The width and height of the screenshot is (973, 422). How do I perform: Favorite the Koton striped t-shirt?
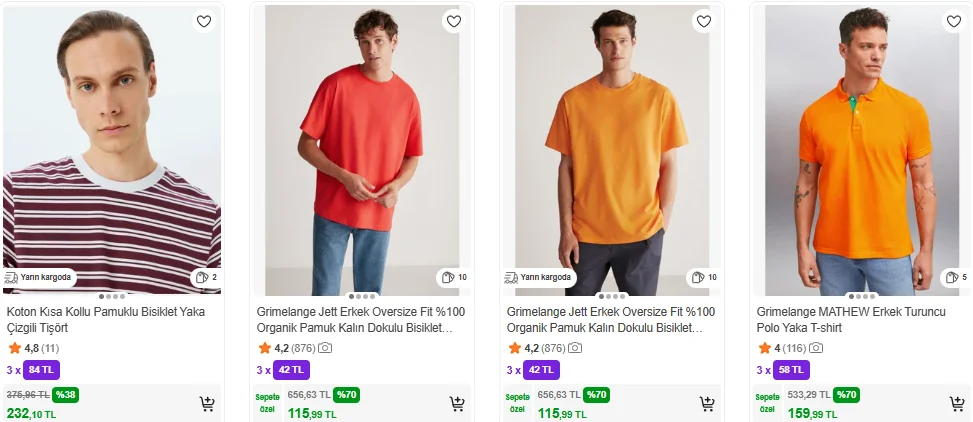[204, 21]
